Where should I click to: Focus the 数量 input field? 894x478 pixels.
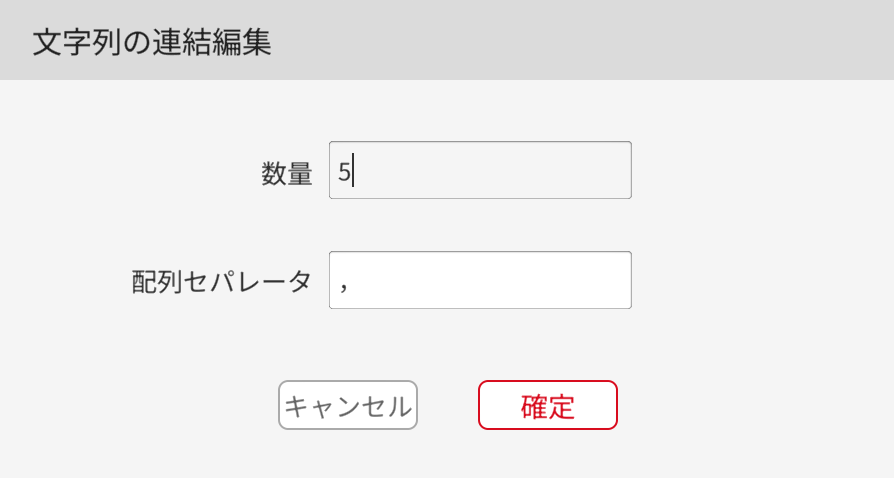point(480,170)
